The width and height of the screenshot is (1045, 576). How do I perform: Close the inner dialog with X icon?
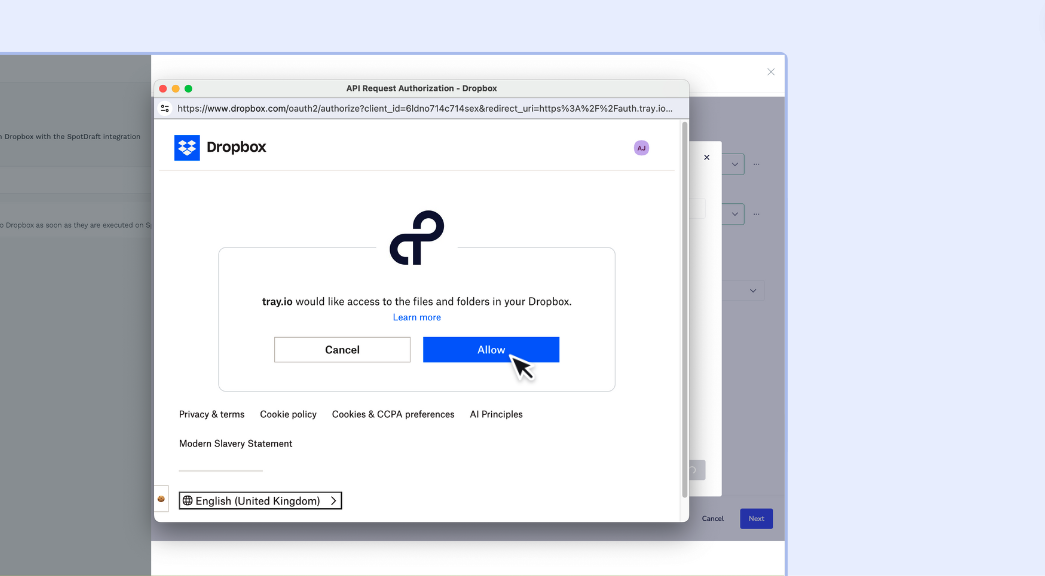coord(707,157)
